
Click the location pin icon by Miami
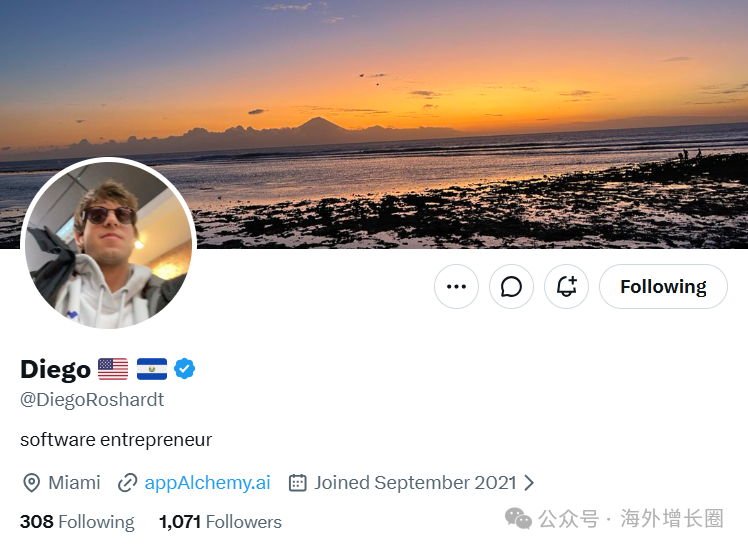tap(31, 483)
